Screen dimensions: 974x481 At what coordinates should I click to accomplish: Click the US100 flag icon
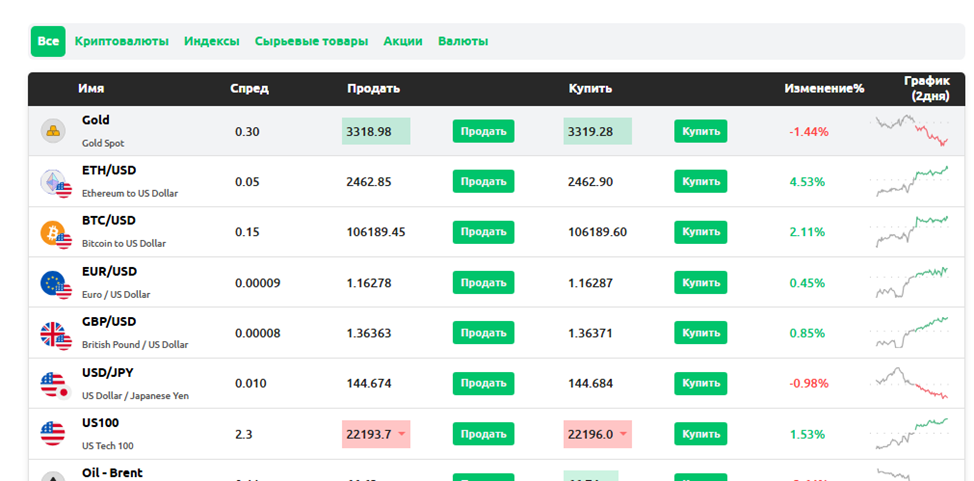pos(53,433)
